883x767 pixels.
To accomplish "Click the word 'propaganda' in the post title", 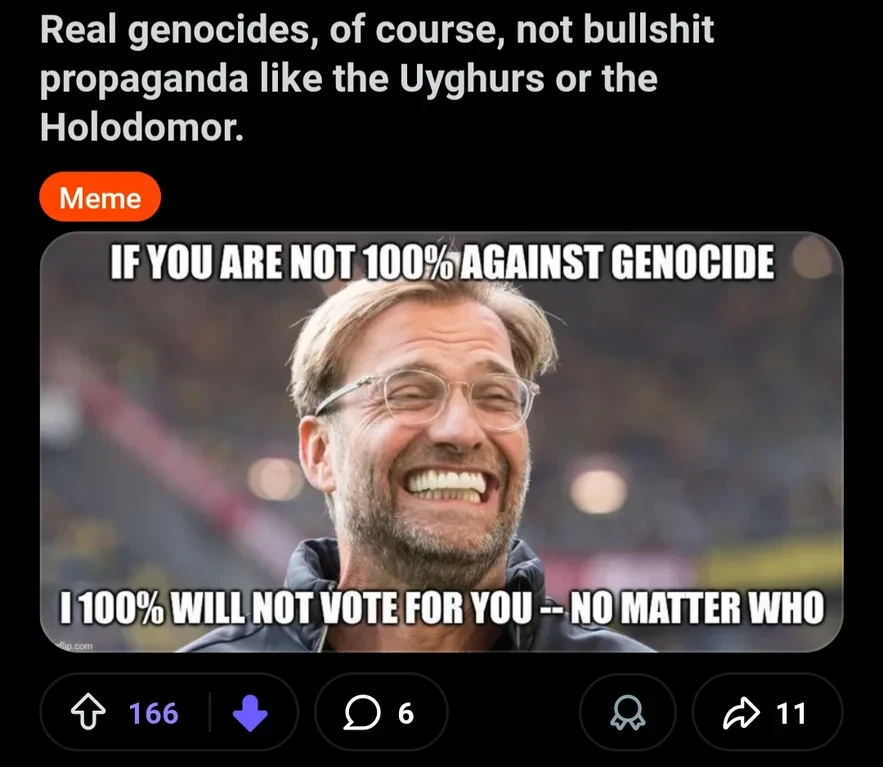I will click(x=144, y=79).
